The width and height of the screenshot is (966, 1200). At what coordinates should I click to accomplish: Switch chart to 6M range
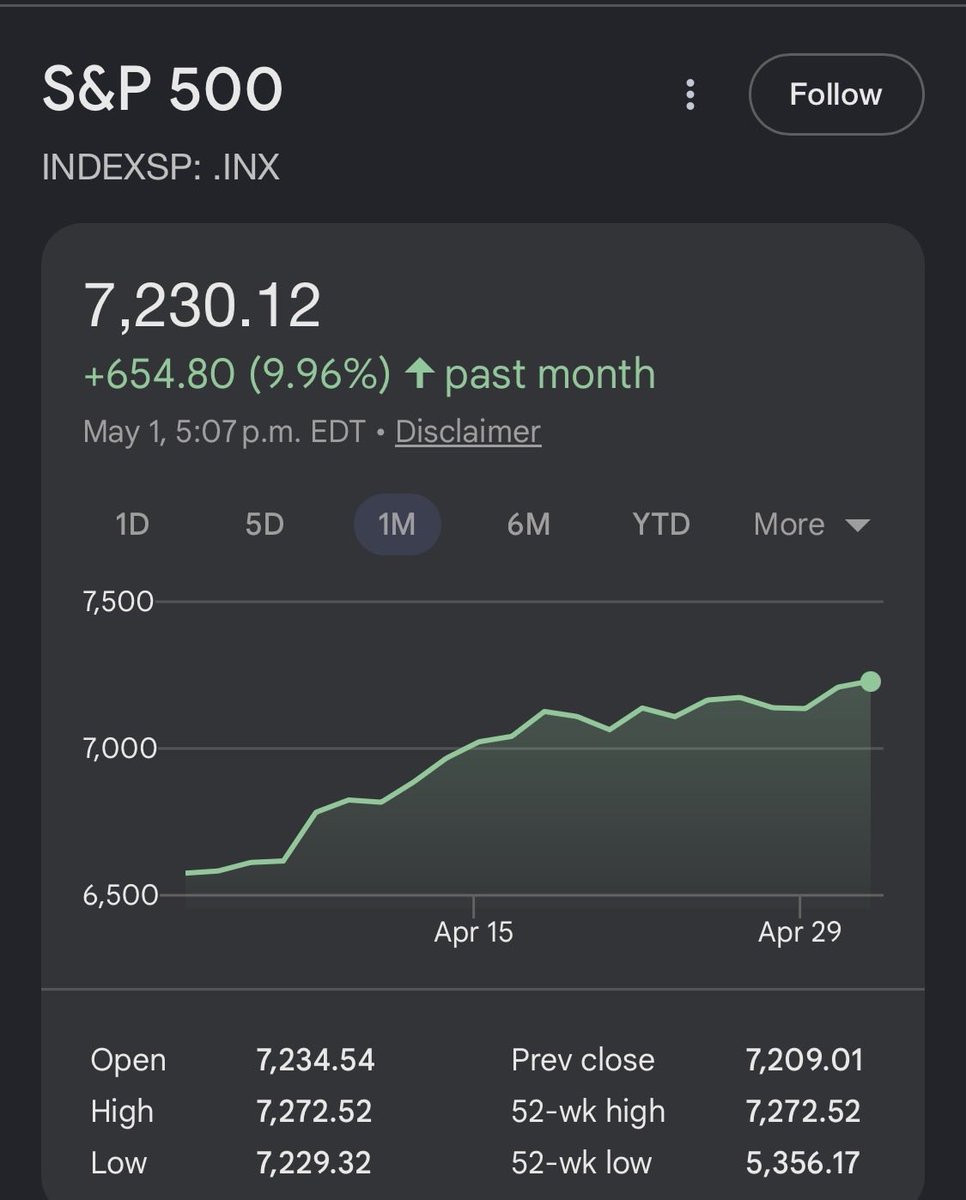tap(528, 524)
